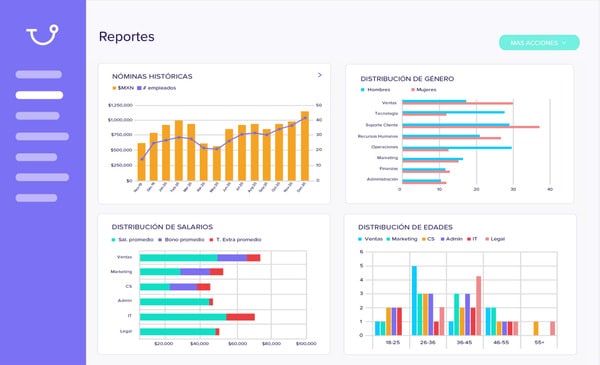Click the IT label in the salary chart

coord(130,316)
